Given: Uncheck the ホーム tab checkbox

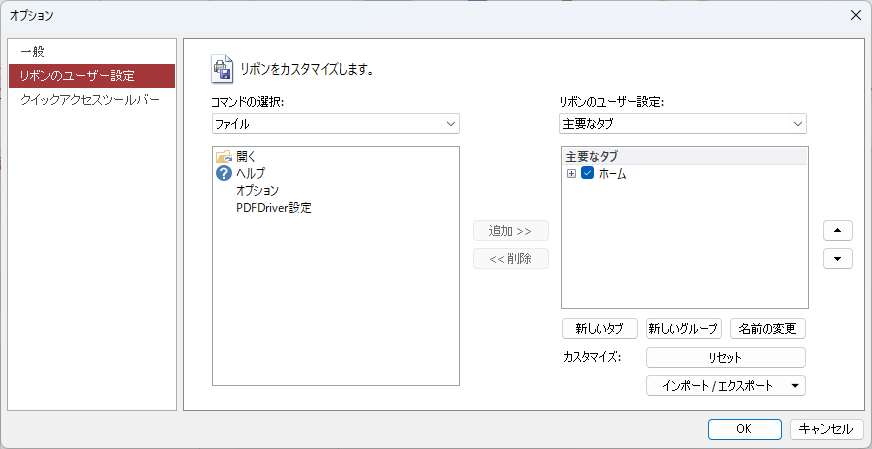Looking at the screenshot, I should [588, 174].
